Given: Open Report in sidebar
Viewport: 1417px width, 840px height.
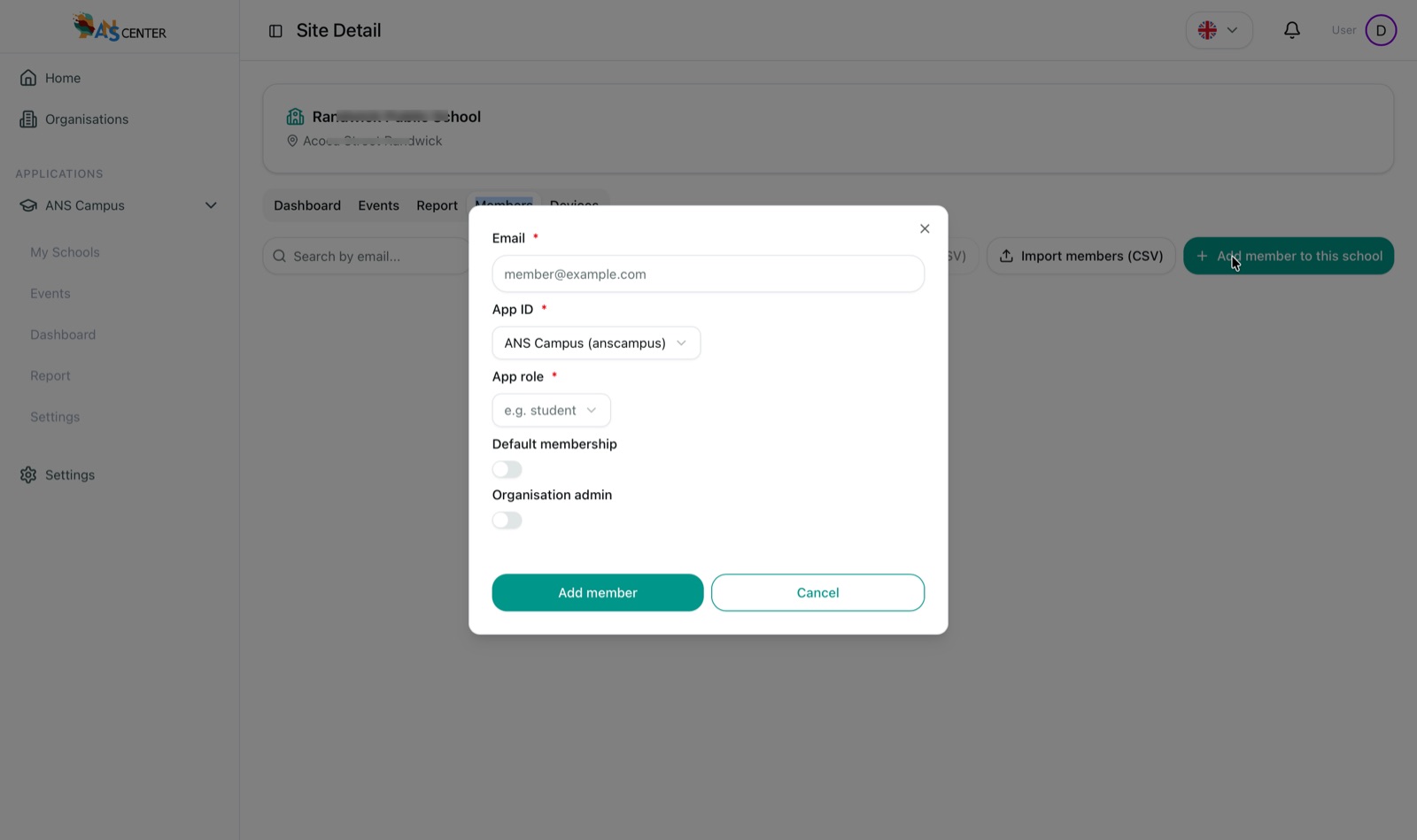Looking at the screenshot, I should (x=50, y=375).
